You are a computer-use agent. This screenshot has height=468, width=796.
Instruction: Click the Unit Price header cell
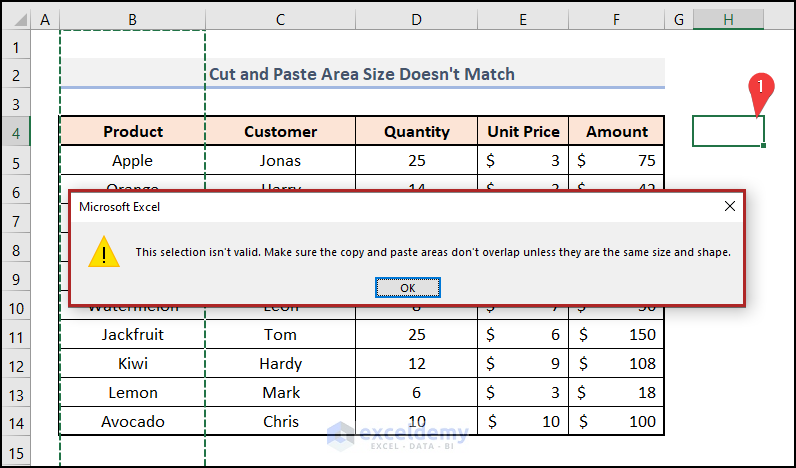[x=524, y=131]
